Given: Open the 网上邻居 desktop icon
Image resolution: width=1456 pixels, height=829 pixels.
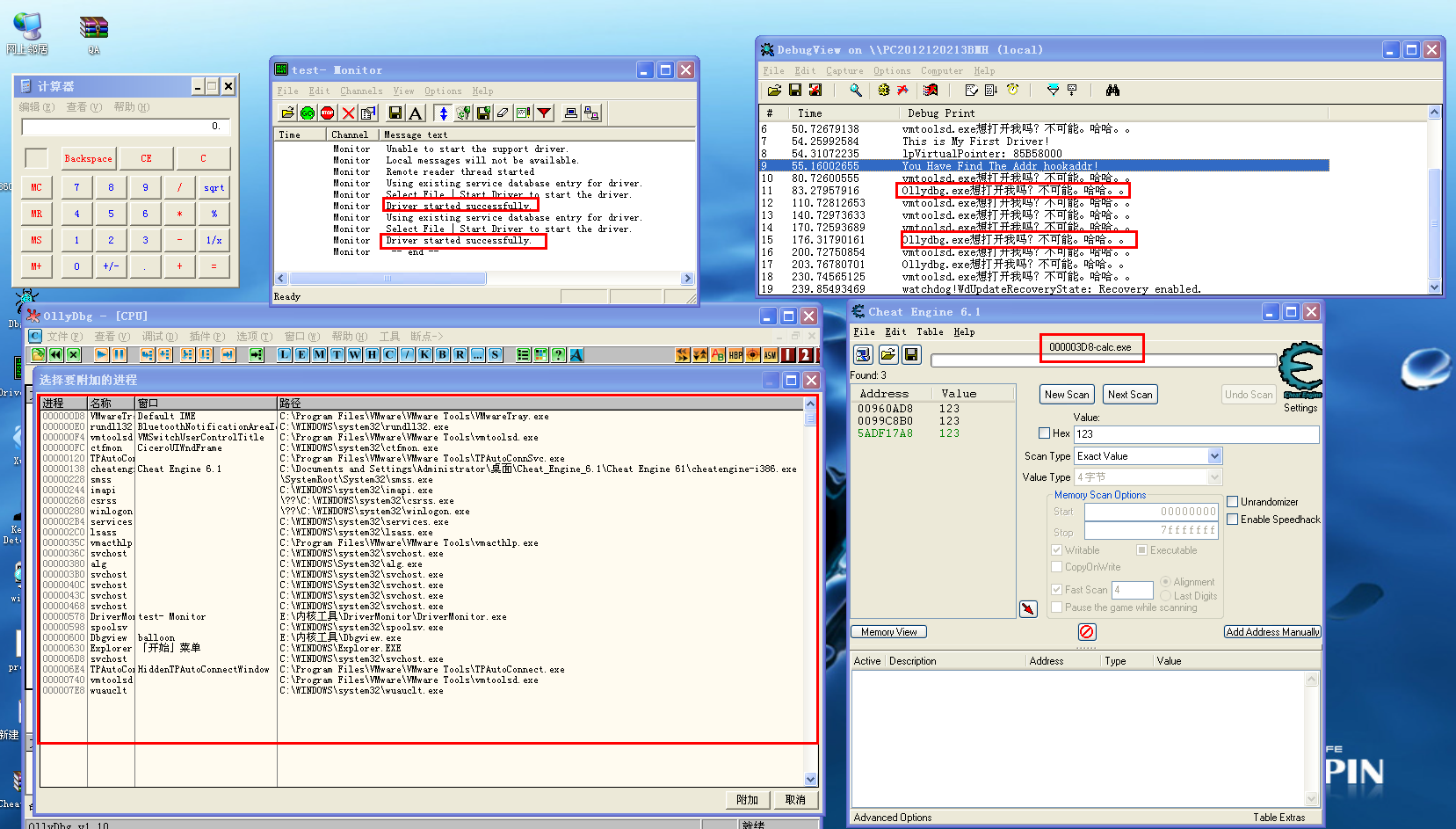Looking at the screenshot, I should click(x=27, y=34).
